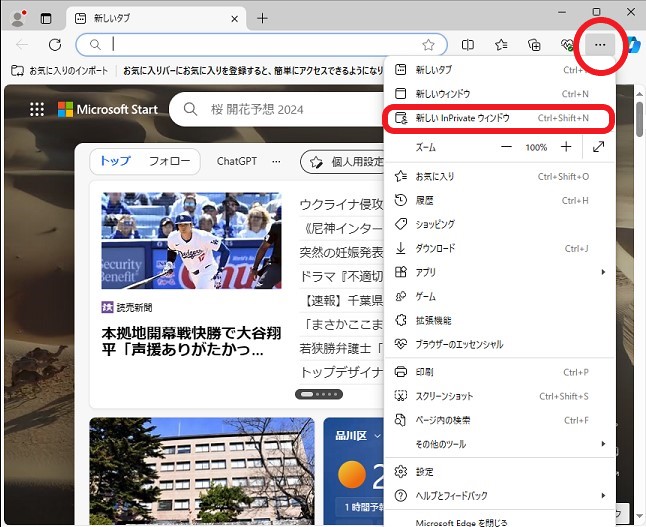Expand その他のツール submenu

(499, 444)
